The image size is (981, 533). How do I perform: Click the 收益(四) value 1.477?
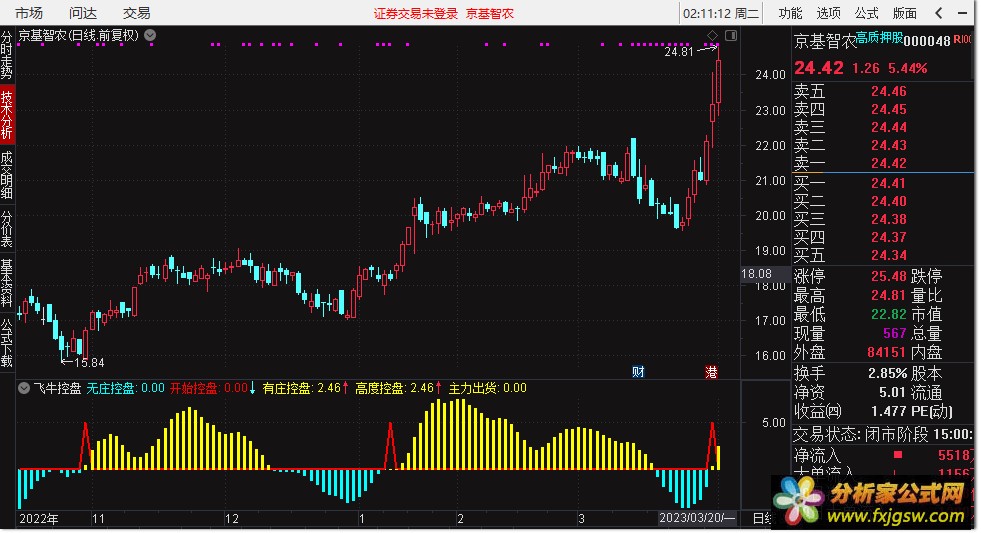pyautogui.click(x=888, y=411)
